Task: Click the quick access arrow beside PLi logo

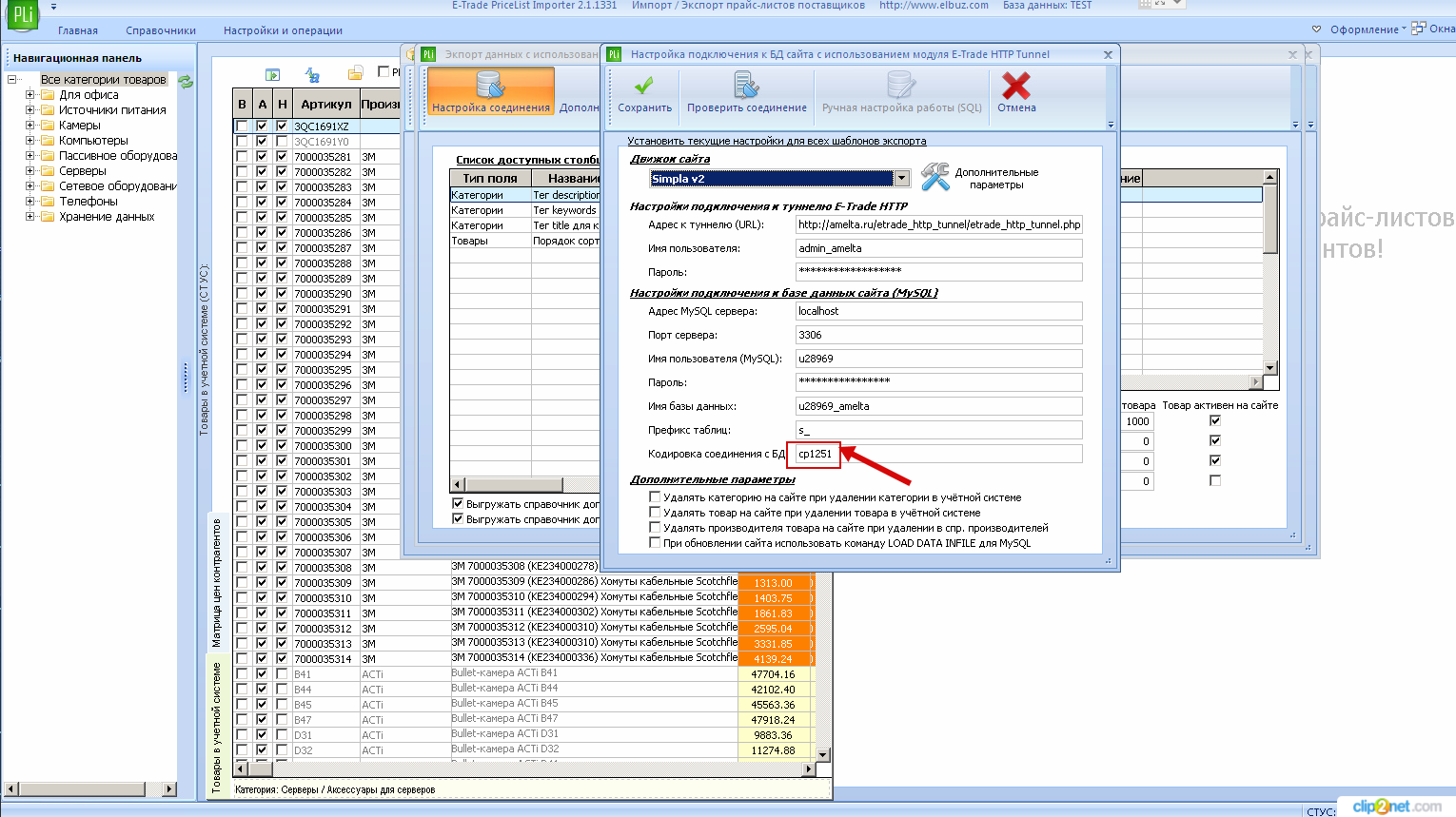Action: (x=53, y=7)
